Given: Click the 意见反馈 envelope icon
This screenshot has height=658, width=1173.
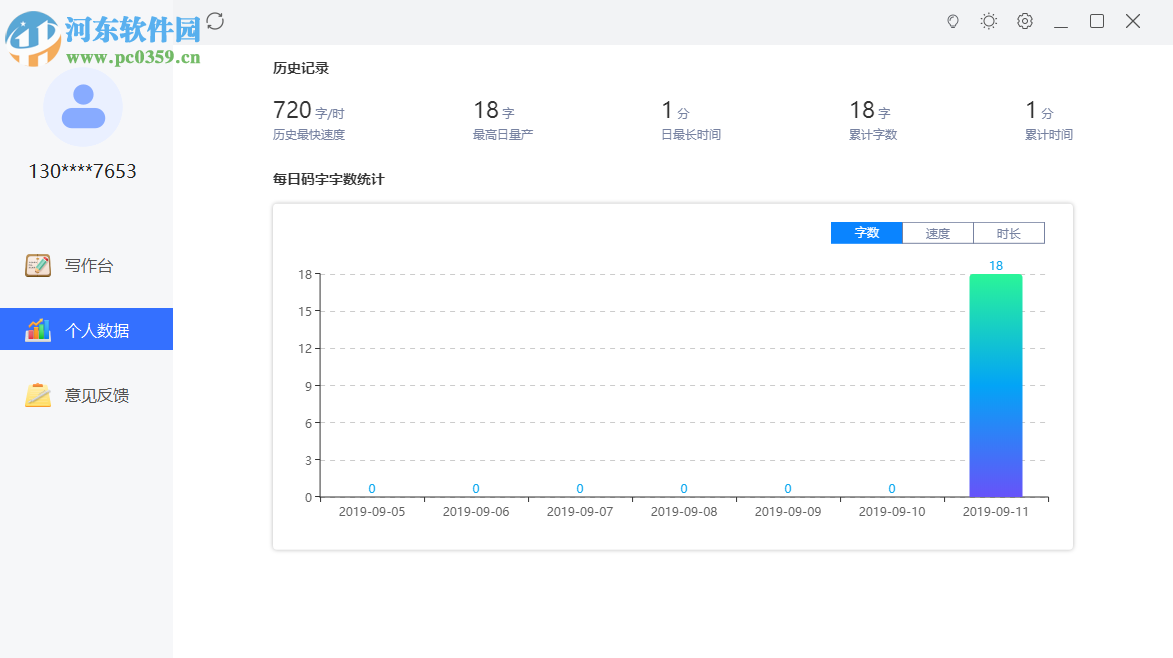Looking at the screenshot, I should [38, 395].
